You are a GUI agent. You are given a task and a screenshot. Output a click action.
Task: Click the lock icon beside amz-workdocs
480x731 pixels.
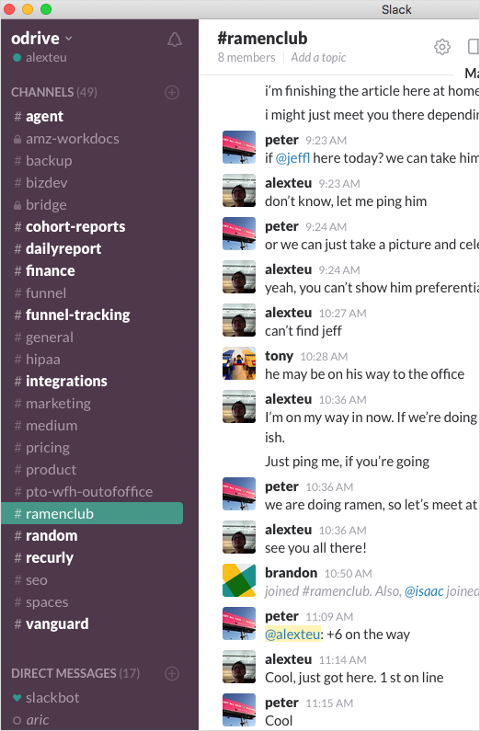click(17, 139)
